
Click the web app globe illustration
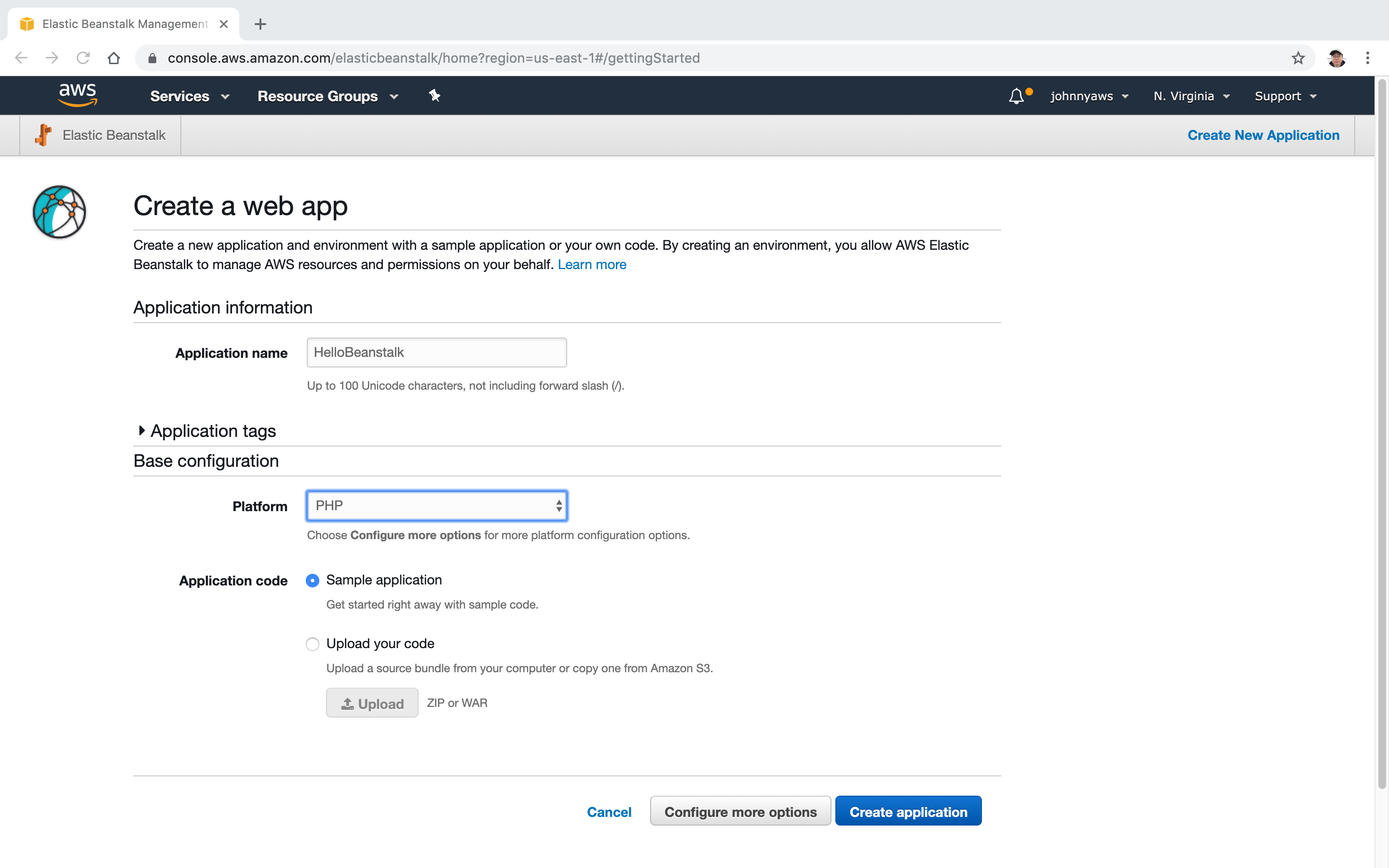(59, 211)
